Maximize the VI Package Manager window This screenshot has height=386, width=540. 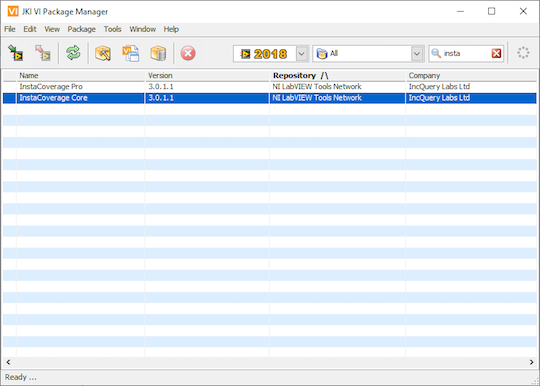(x=491, y=11)
